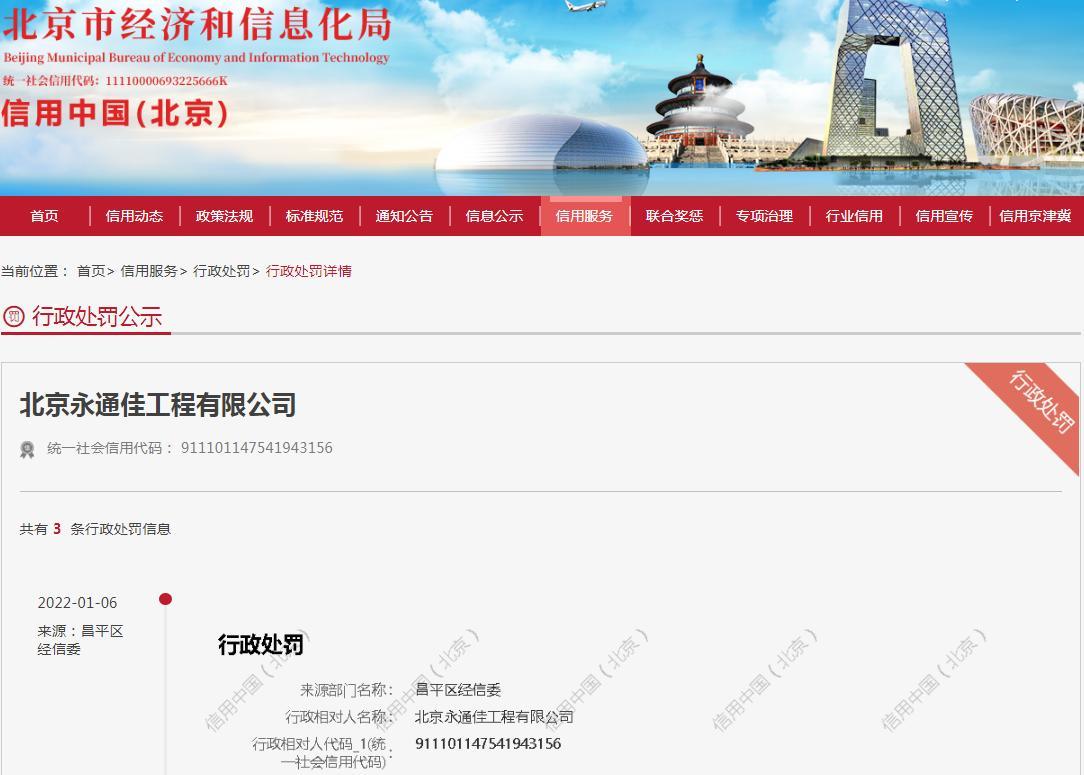Click the 首页 breadcrumb link
Screen dimensions: 1084x775
point(91,271)
